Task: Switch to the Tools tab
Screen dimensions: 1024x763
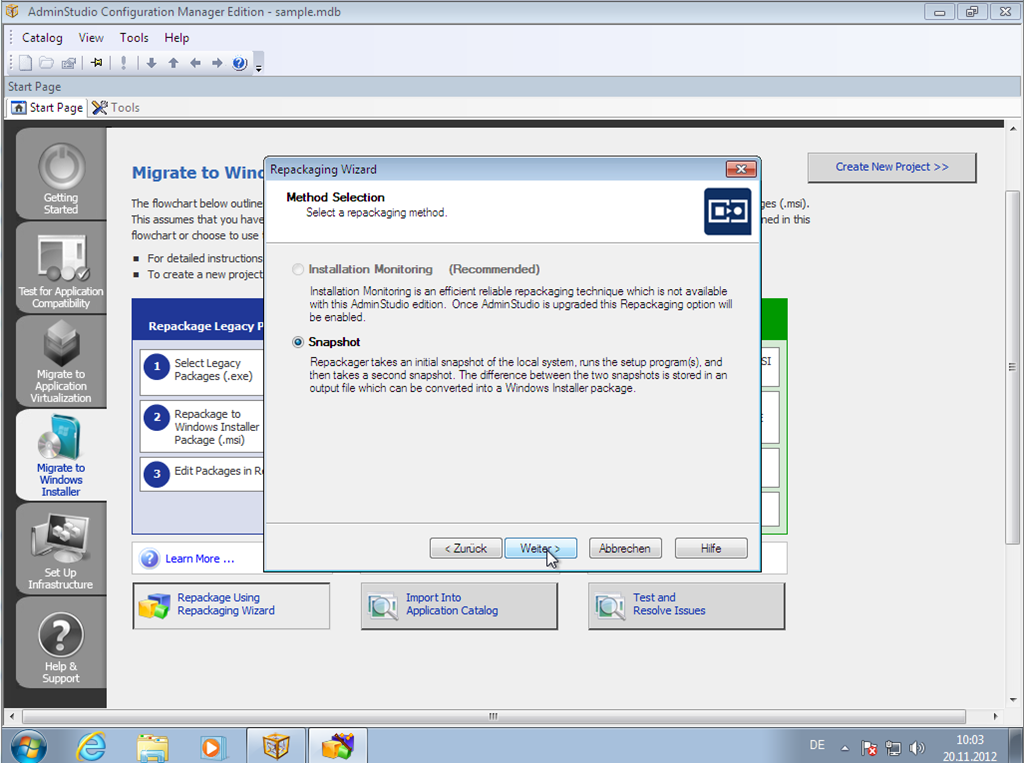Action: coord(116,107)
